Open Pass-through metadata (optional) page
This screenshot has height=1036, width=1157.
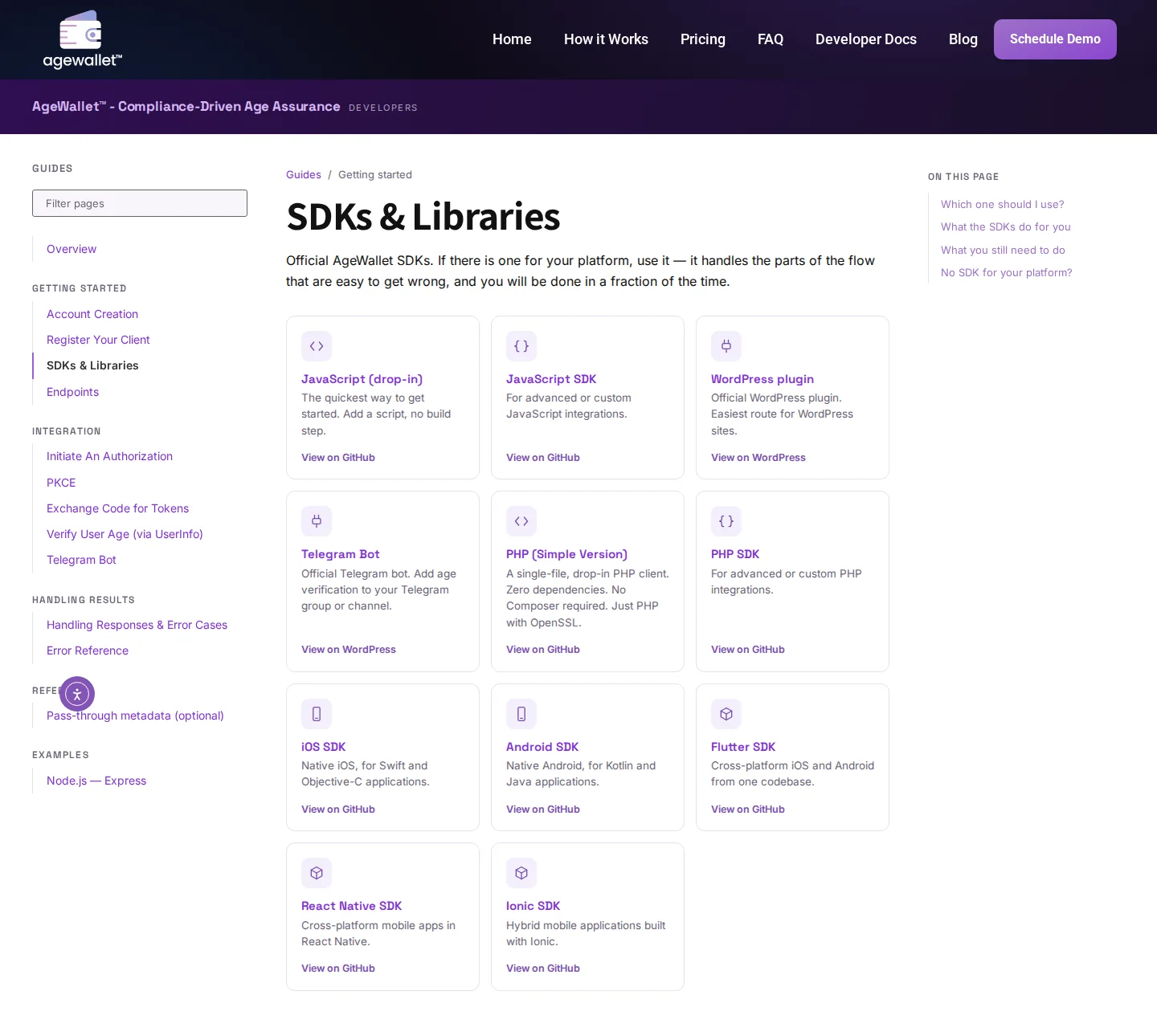(135, 716)
